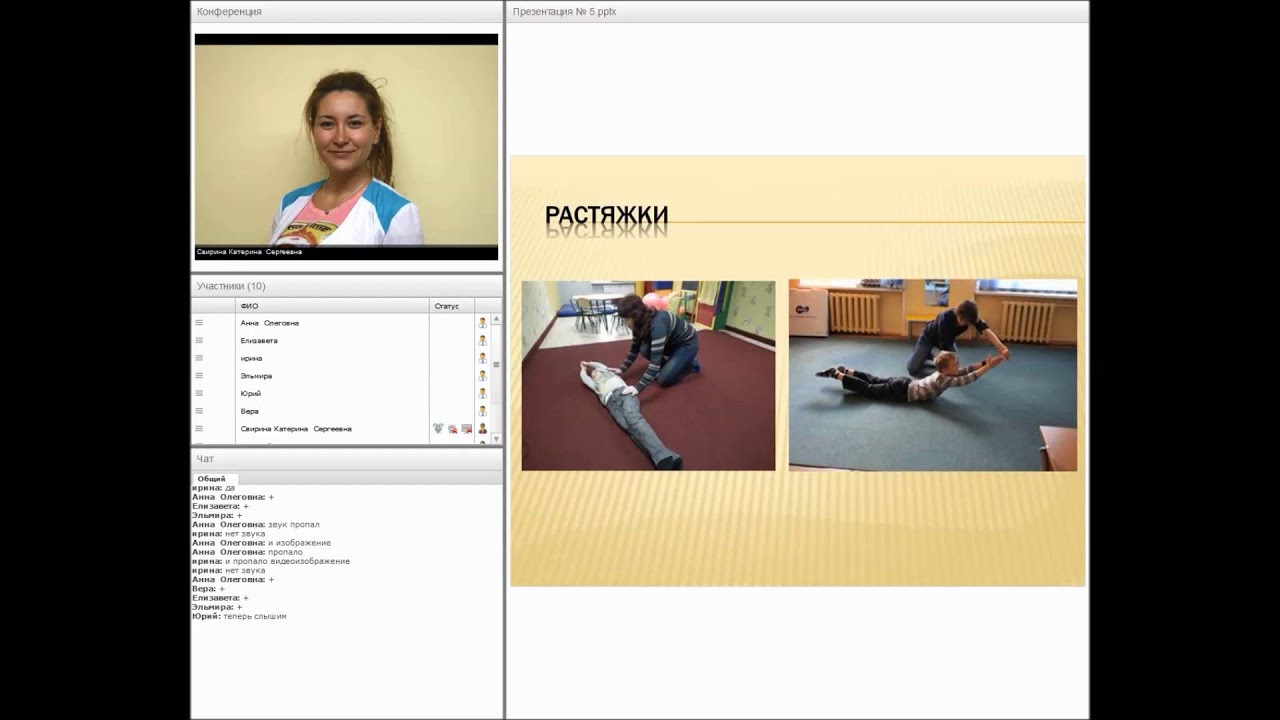Click chat message 'и пропало видеоизображение'

[x=287, y=561]
